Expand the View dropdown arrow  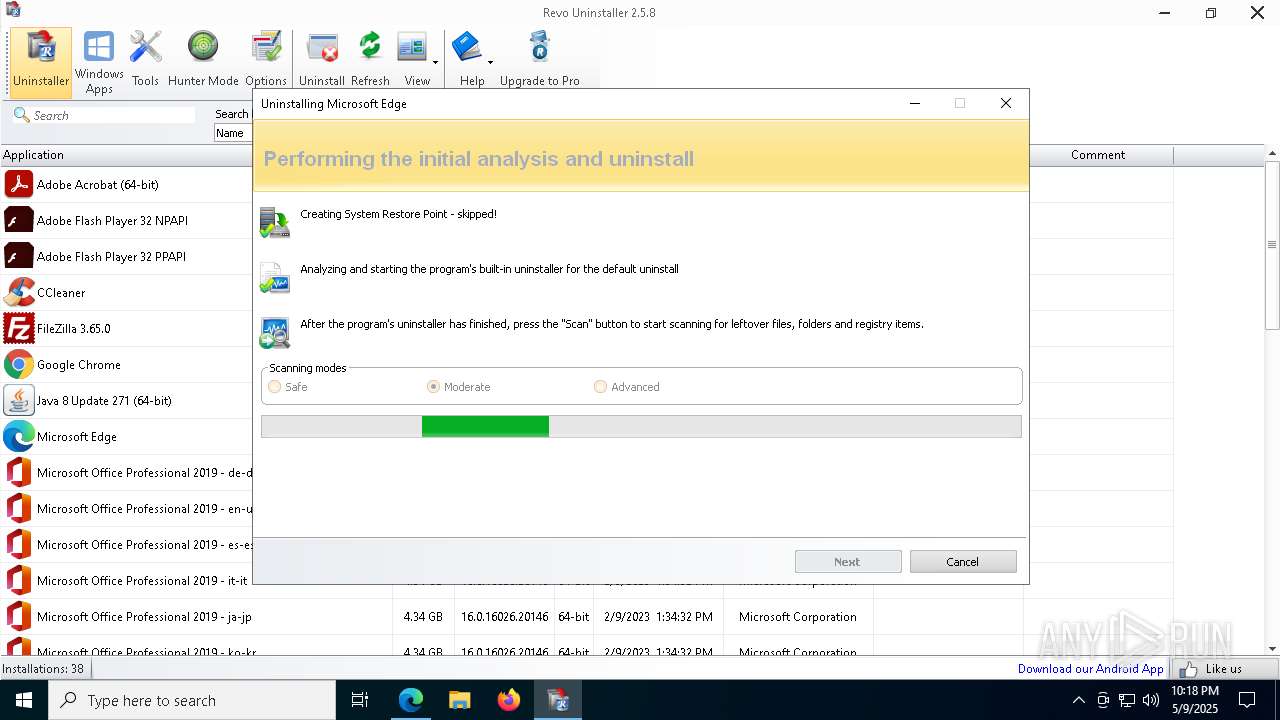click(x=436, y=63)
